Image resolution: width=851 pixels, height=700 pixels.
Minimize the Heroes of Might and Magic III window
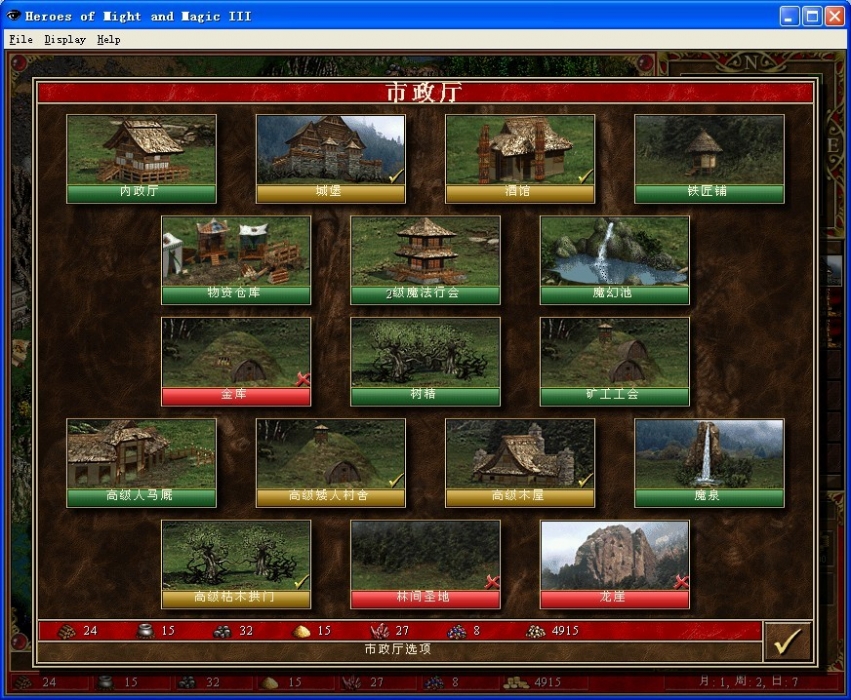[x=790, y=16]
